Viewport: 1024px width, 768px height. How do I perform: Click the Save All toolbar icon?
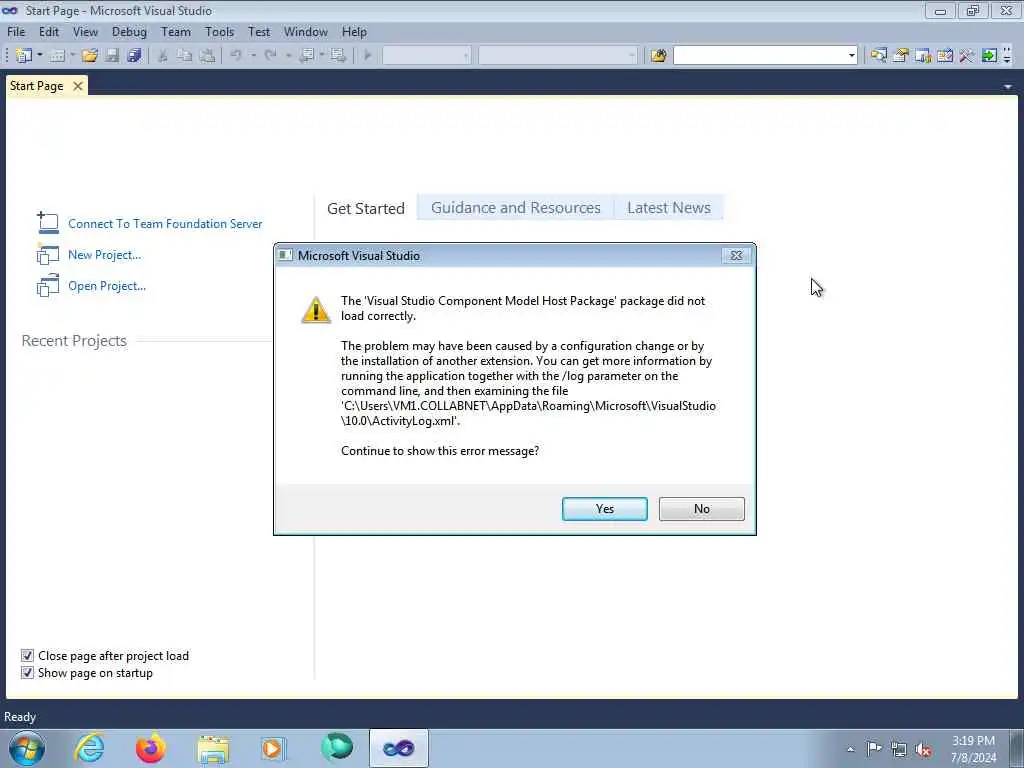tap(135, 56)
